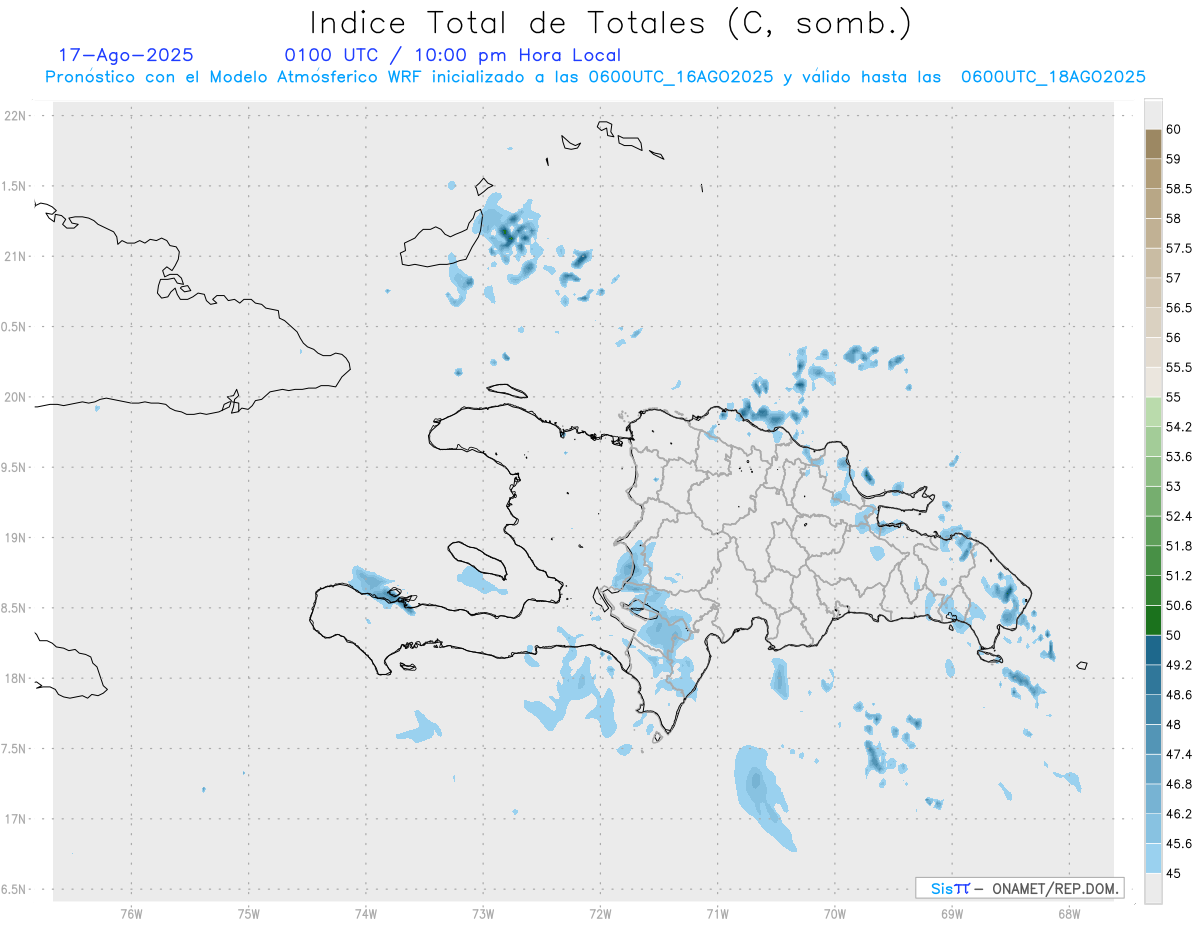The height and width of the screenshot is (927, 1200).
Task: Click the time label '0100 UTC / 10:00 pm Hora Local'
Action: coord(453,55)
